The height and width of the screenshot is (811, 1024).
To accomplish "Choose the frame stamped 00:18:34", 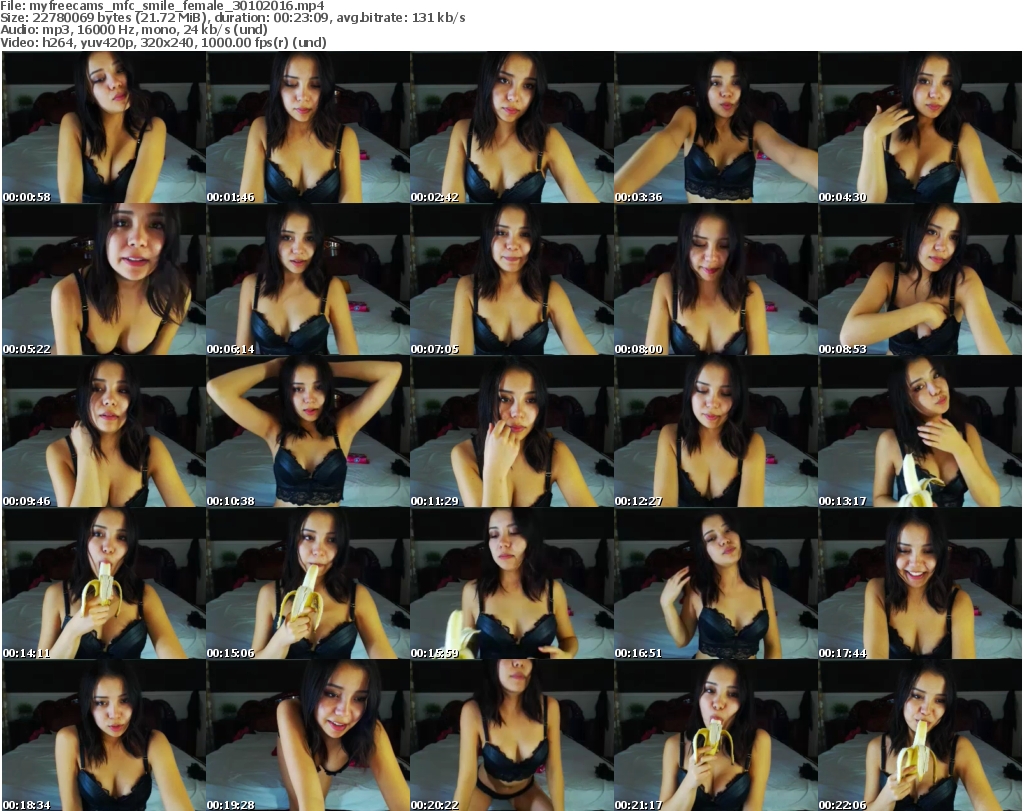I will 104,736.
